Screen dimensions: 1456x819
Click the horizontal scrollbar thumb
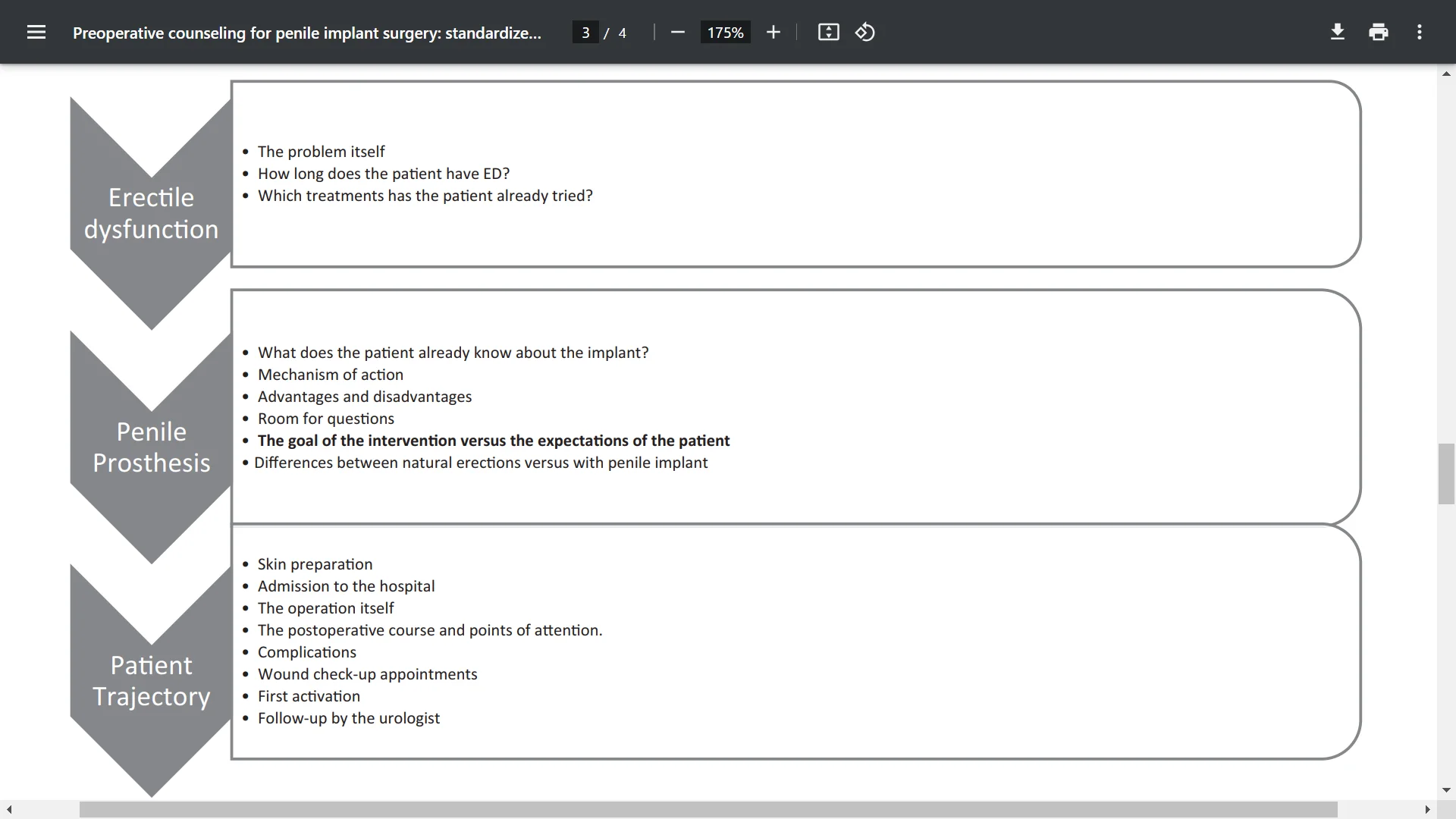(708, 810)
